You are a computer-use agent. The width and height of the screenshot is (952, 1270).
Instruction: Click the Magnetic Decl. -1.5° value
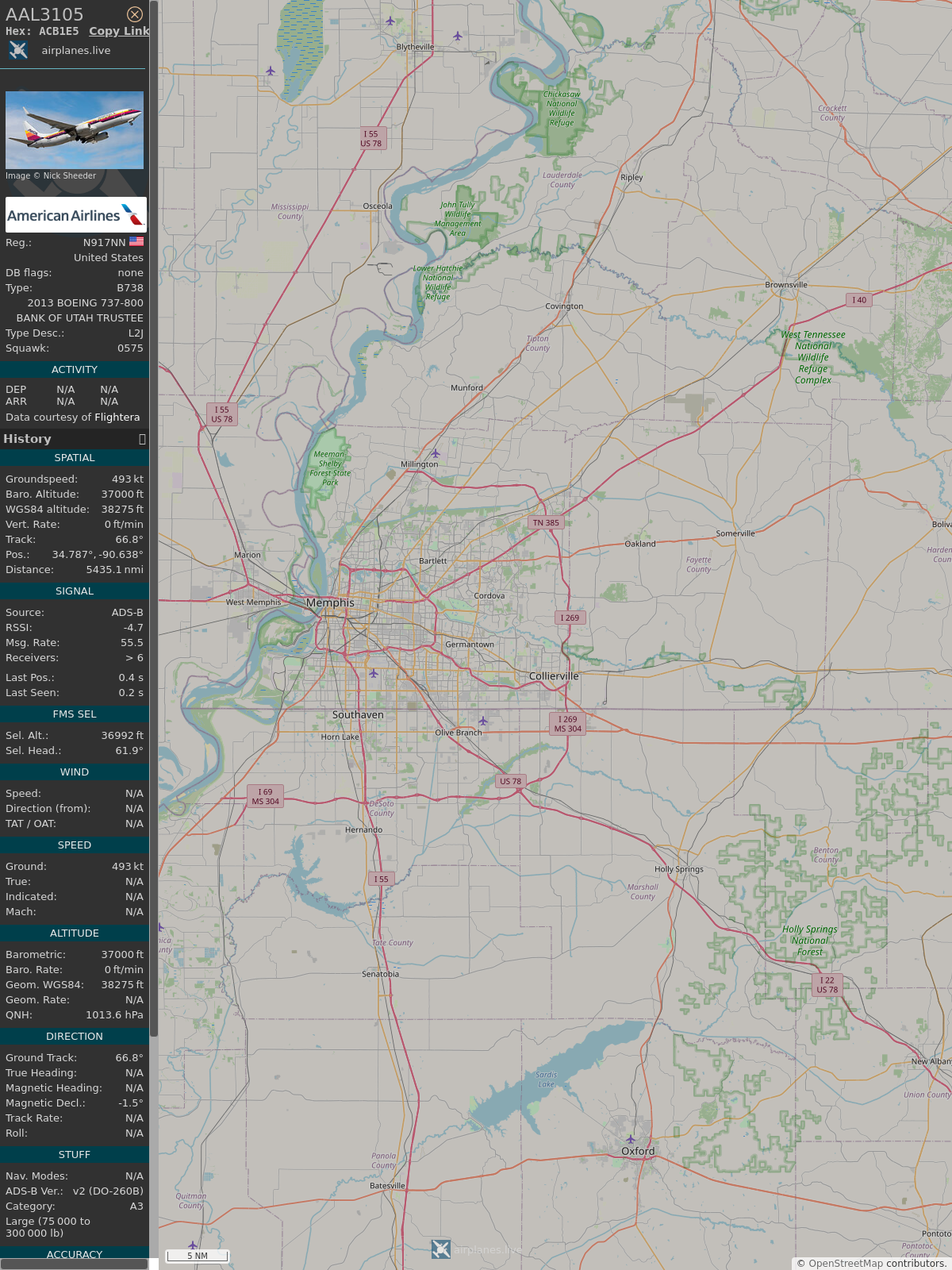pos(131,1103)
